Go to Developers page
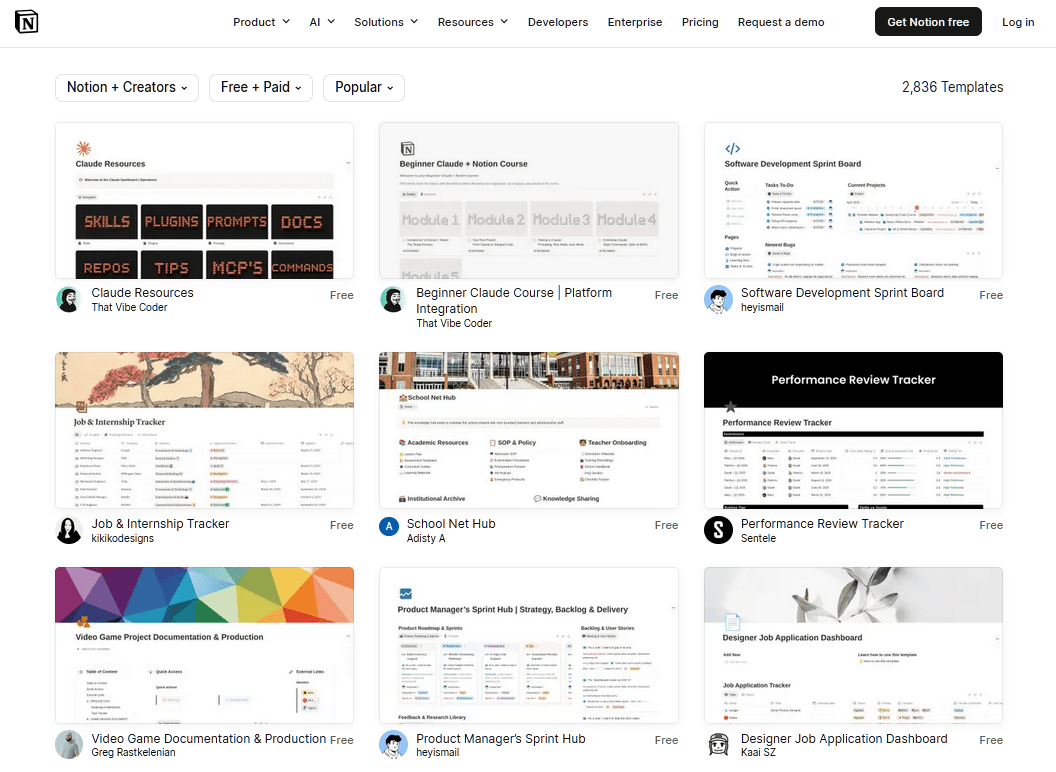This screenshot has width=1056, height=772. 558,22
